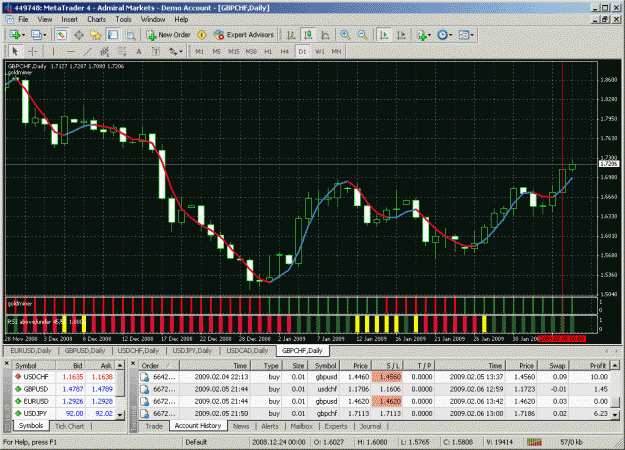Toggle chart auto scroll
Viewport: 625px width, 450px height.
(384, 35)
